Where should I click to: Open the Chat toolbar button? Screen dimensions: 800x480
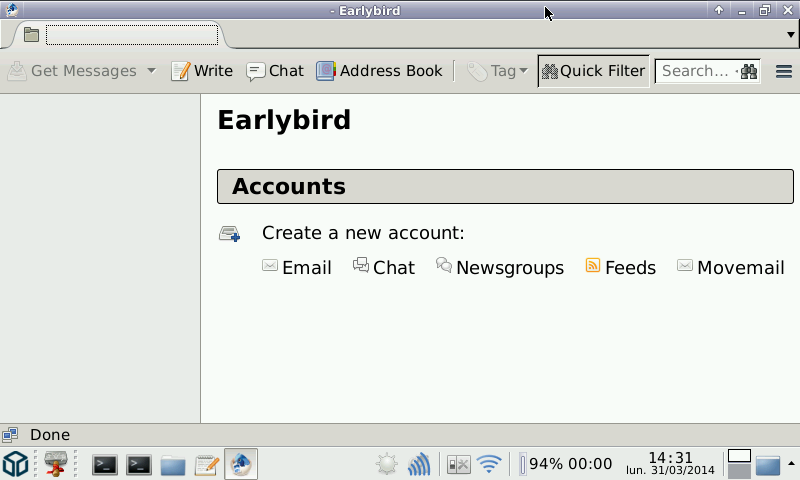click(275, 71)
